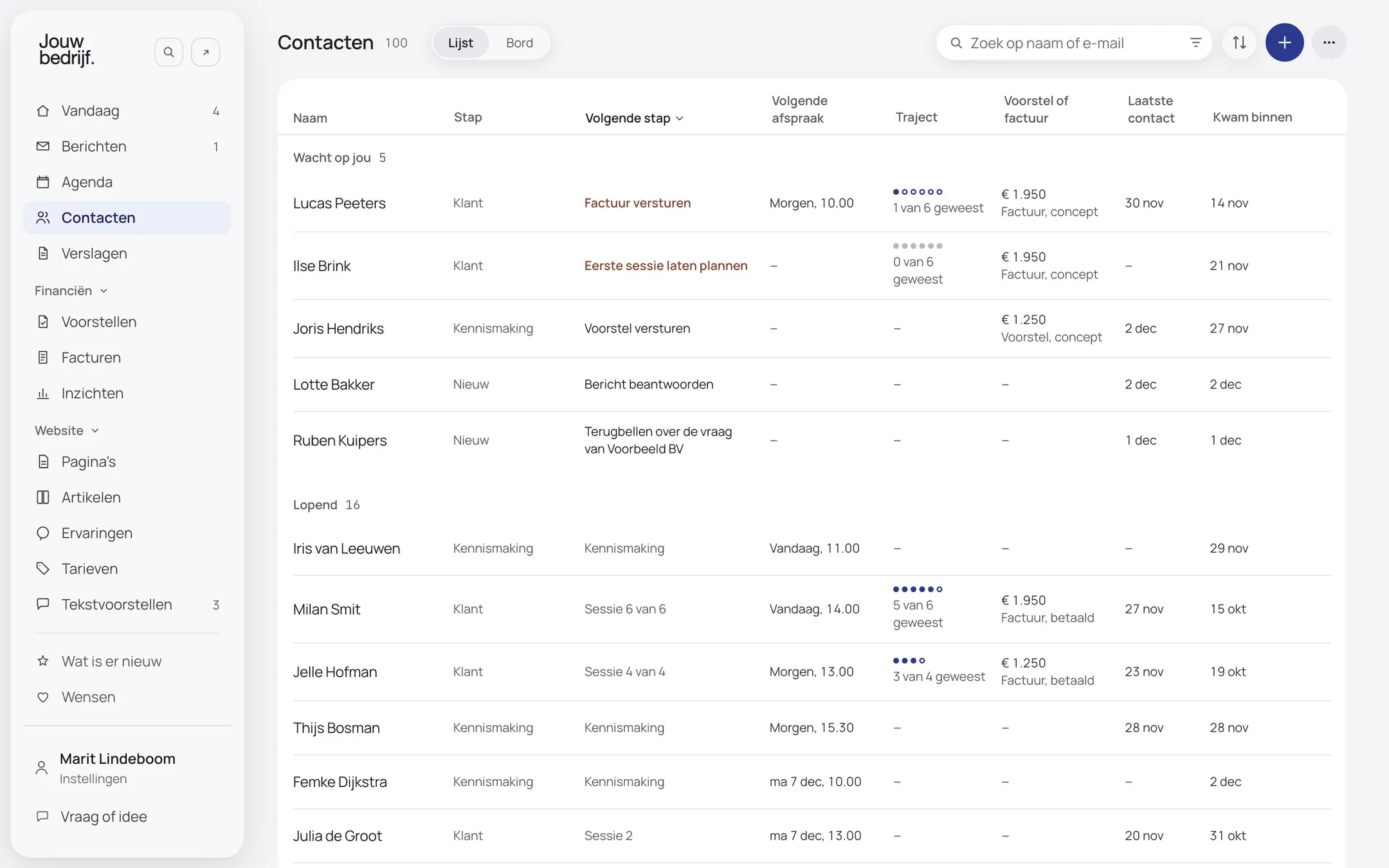Click the sort arrows button
The width and height of the screenshot is (1389, 868).
click(1239, 42)
